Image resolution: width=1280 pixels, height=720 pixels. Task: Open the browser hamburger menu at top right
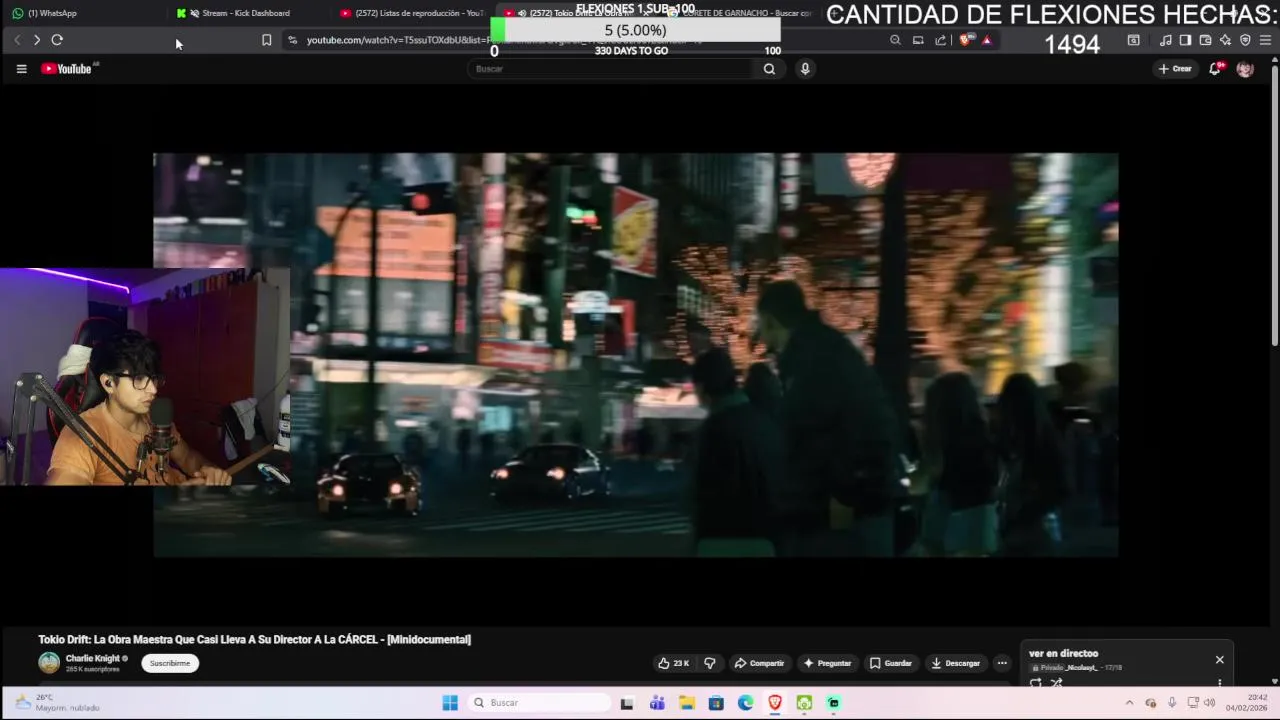1265,40
